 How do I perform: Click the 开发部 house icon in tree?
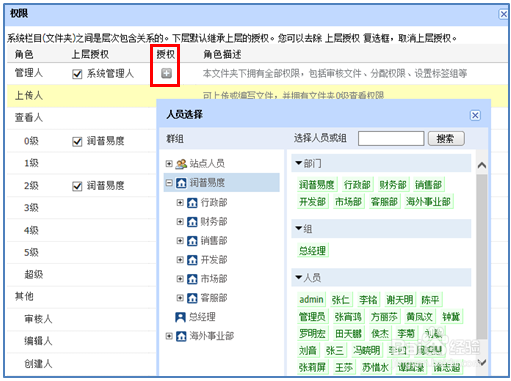(192, 260)
